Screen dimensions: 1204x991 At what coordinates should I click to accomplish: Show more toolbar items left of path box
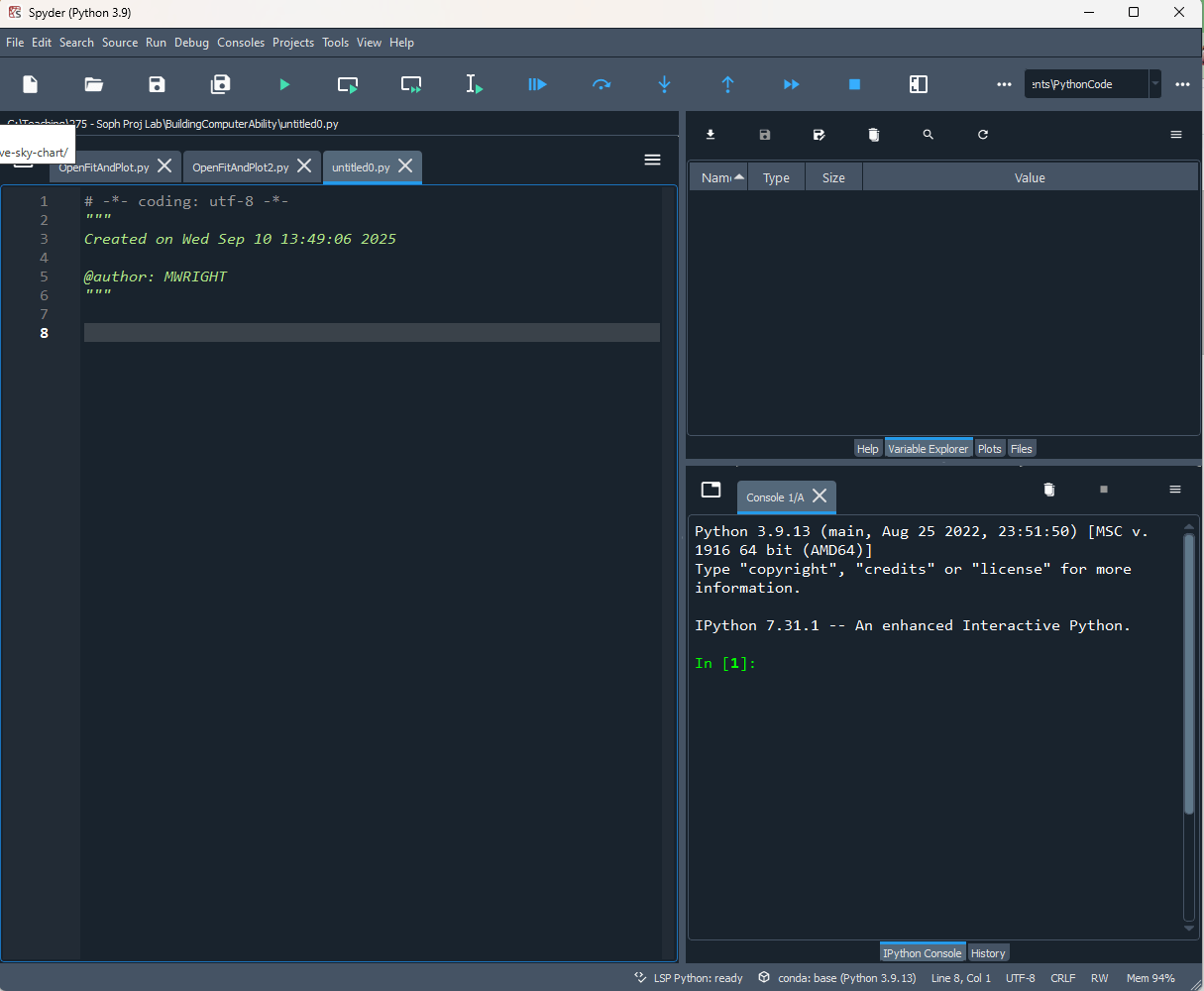tap(1004, 84)
